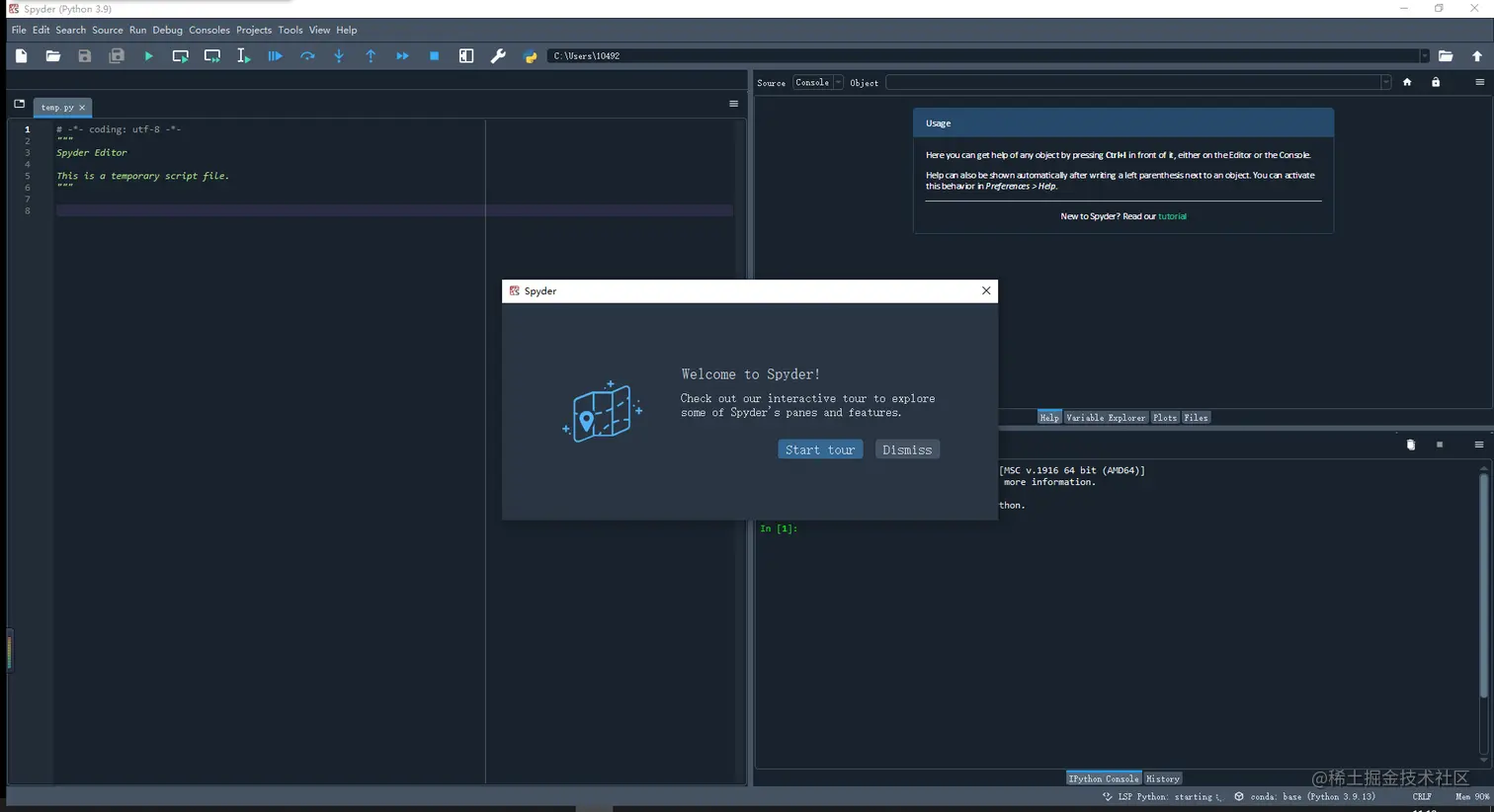Open the View menu
Screen dimensions: 1494x812
click(x=319, y=31)
